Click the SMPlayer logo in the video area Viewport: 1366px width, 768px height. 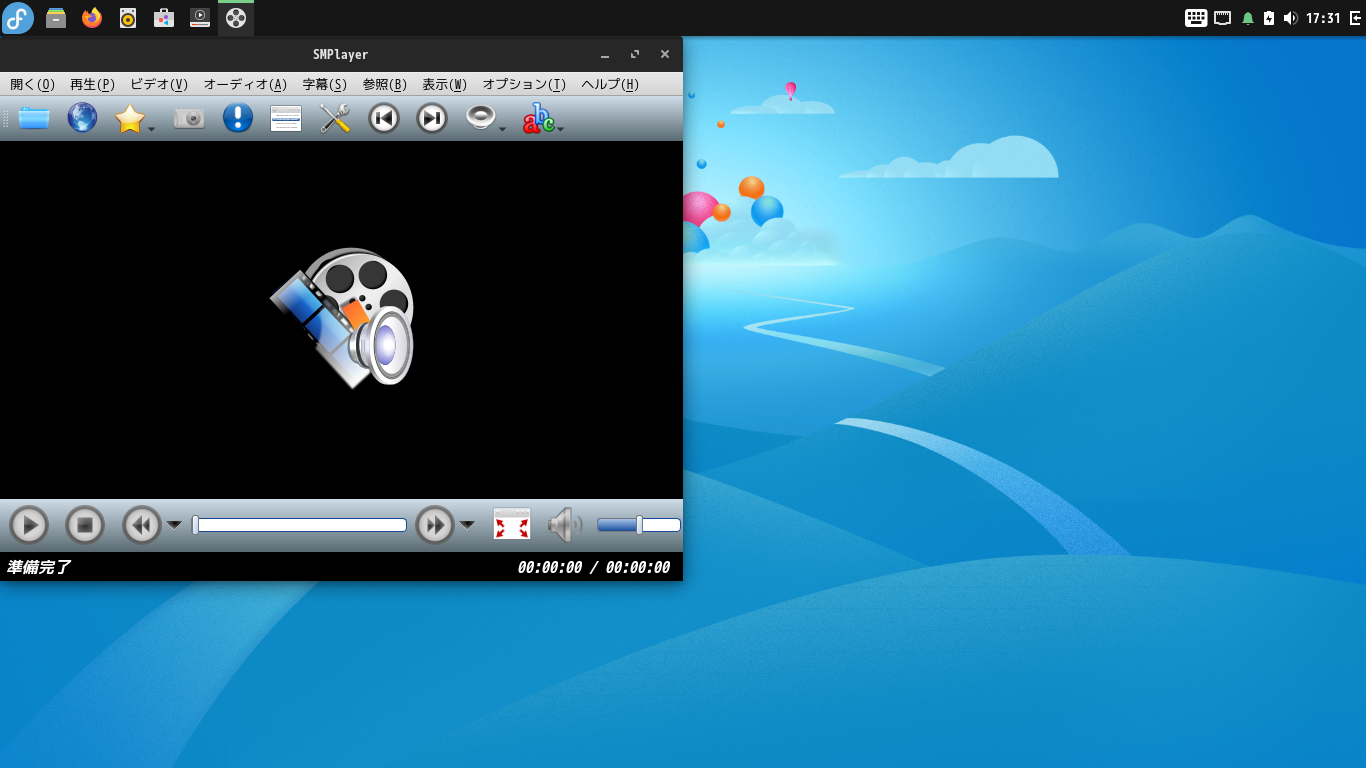[343, 317]
